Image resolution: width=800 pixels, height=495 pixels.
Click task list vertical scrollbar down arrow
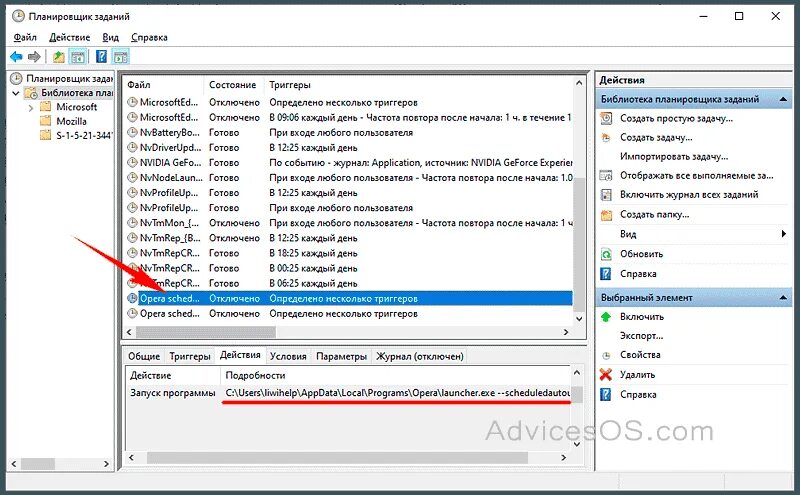[579, 318]
